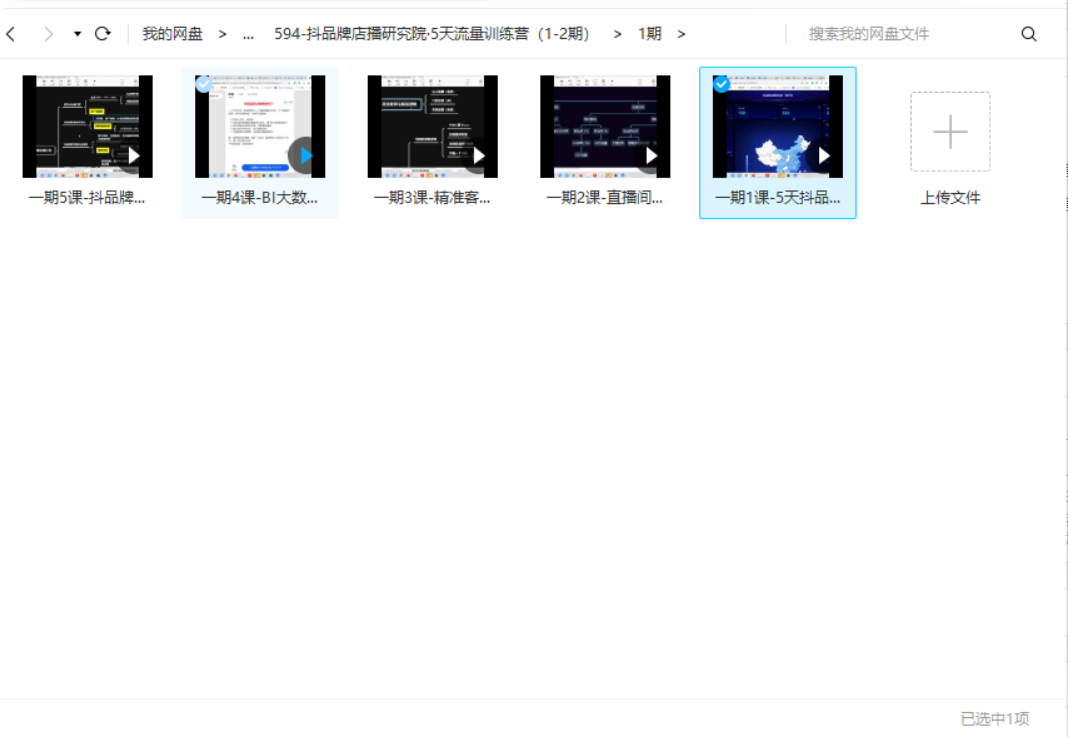Select the 一期2课-直播间 video thumbnail
Viewport: 1068px width, 737px height.
[x=605, y=127]
